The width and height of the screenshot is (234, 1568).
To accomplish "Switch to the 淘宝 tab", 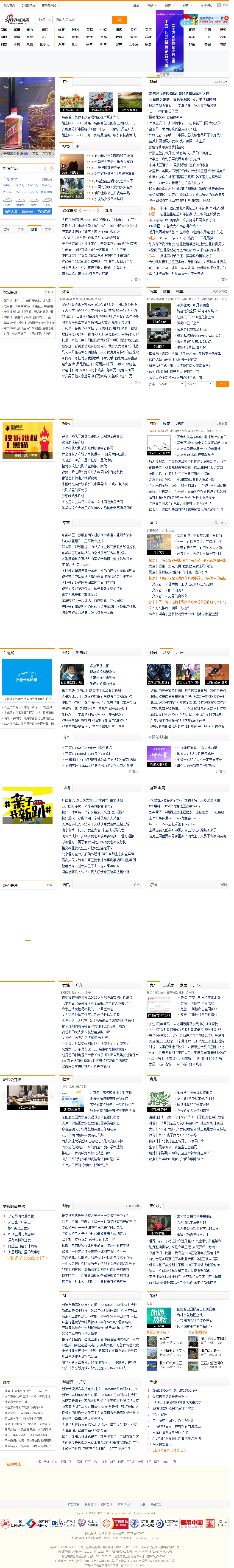I will pyautogui.click(x=48, y=230).
